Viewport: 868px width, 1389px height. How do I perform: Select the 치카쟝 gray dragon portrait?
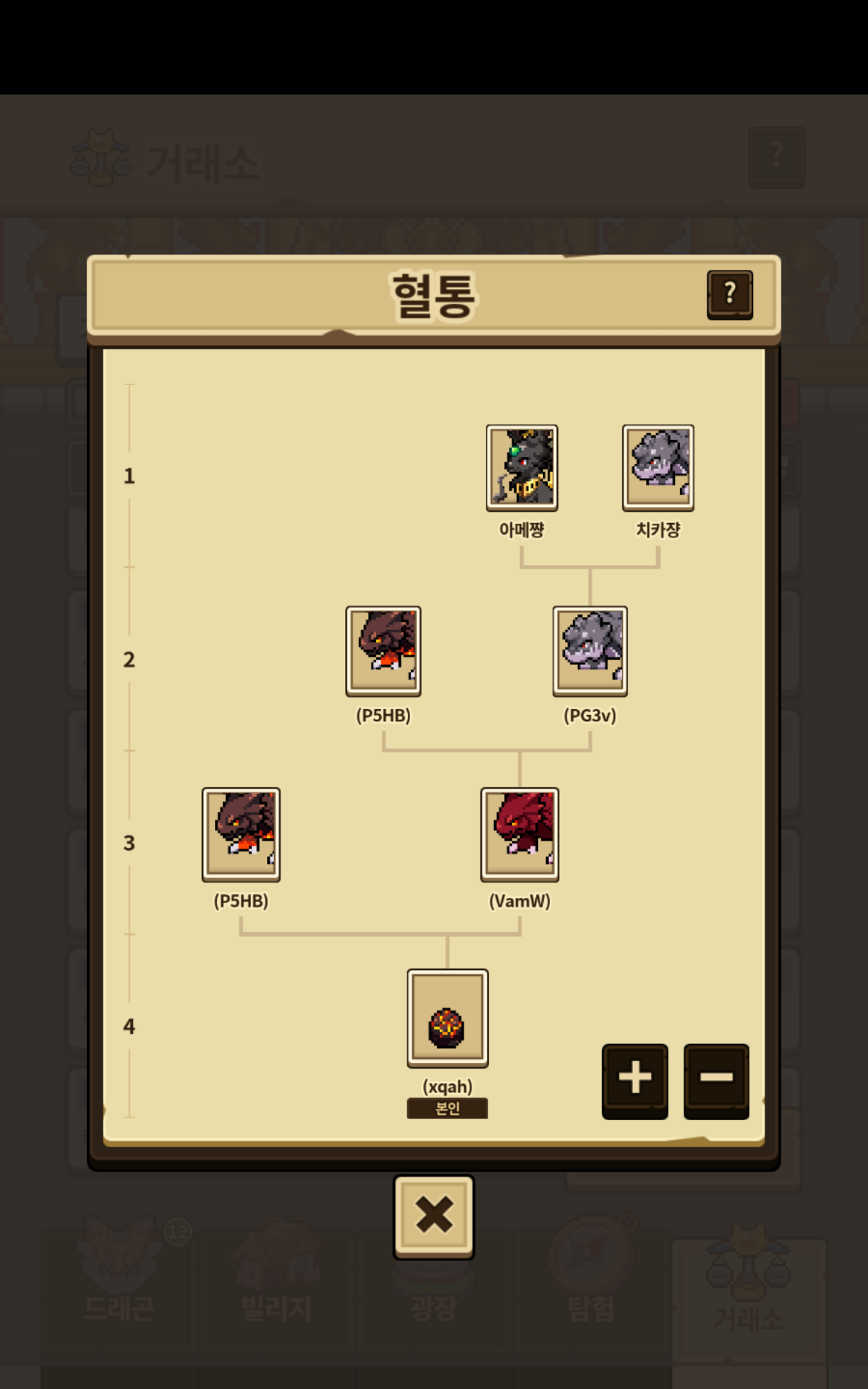tap(658, 467)
